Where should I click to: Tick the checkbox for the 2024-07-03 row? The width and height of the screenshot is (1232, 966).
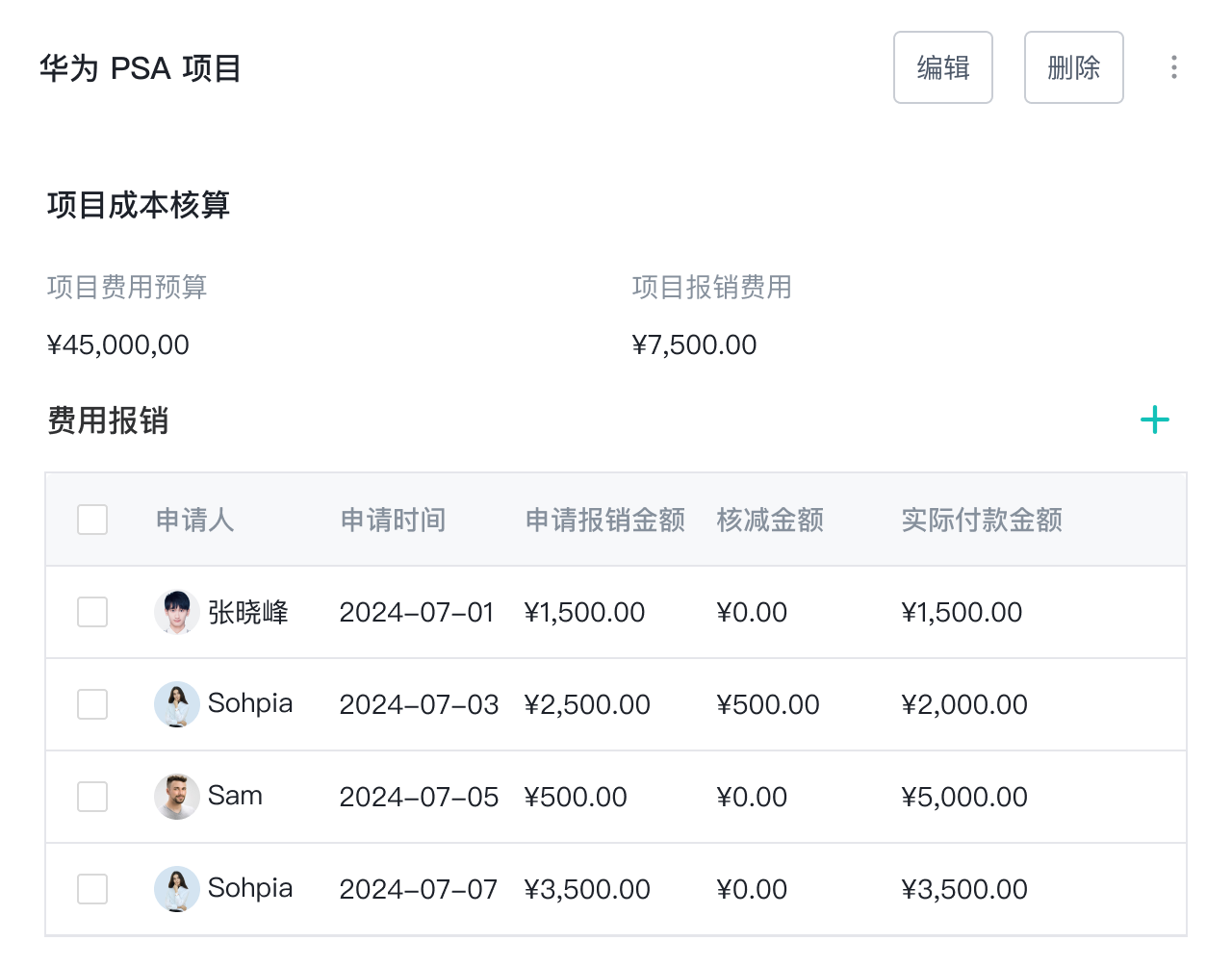pos(92,705)
